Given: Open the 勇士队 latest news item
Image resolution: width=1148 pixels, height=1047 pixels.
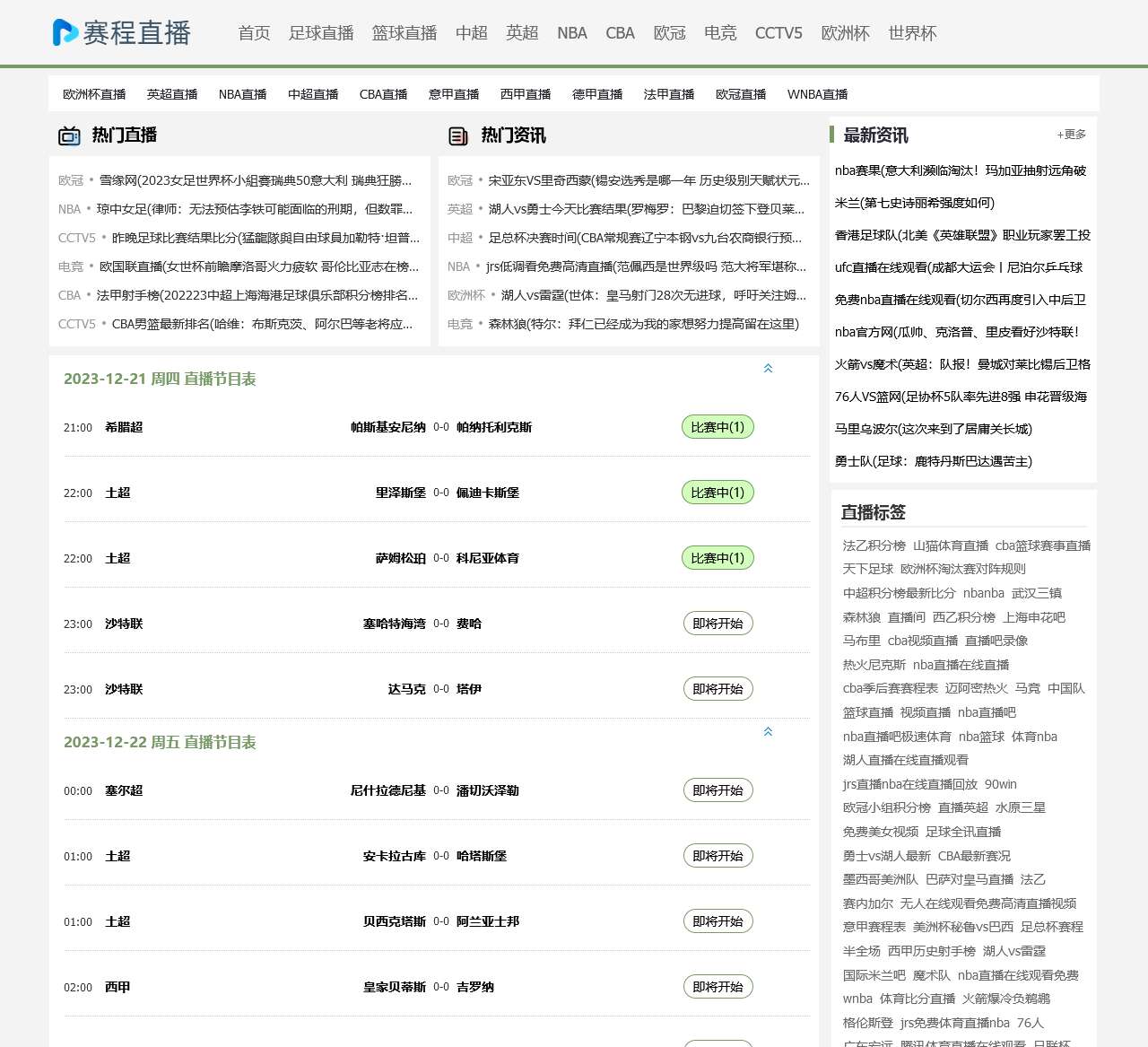Looking at the screenshot, I should pyautogui.click(x=934, y=461).
